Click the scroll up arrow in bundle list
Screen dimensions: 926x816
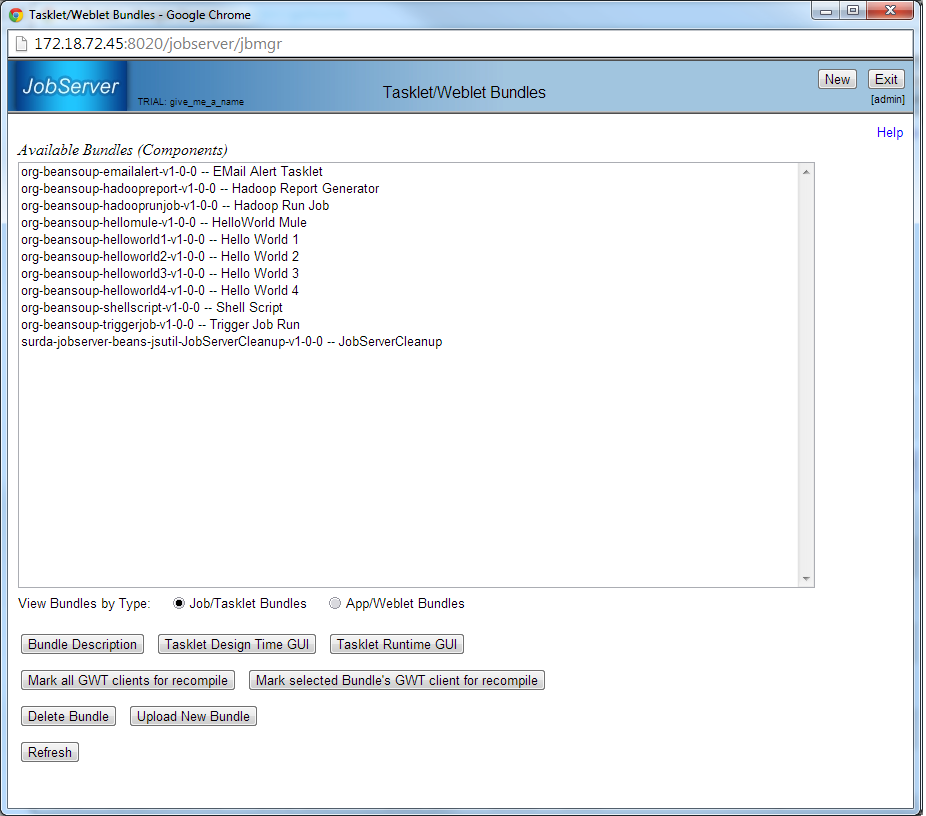(806, 172)
